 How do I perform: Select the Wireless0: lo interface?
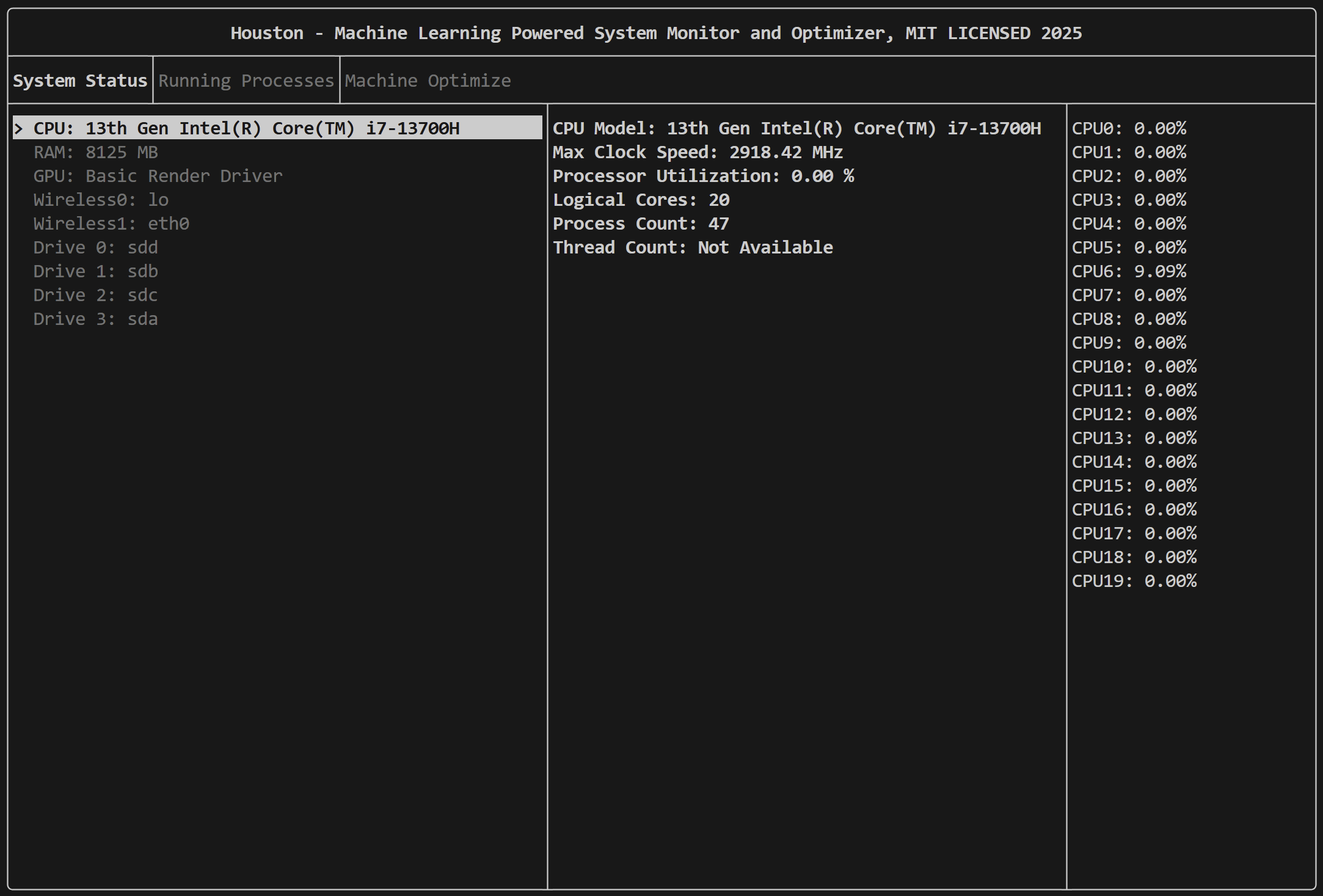[101, 200]
